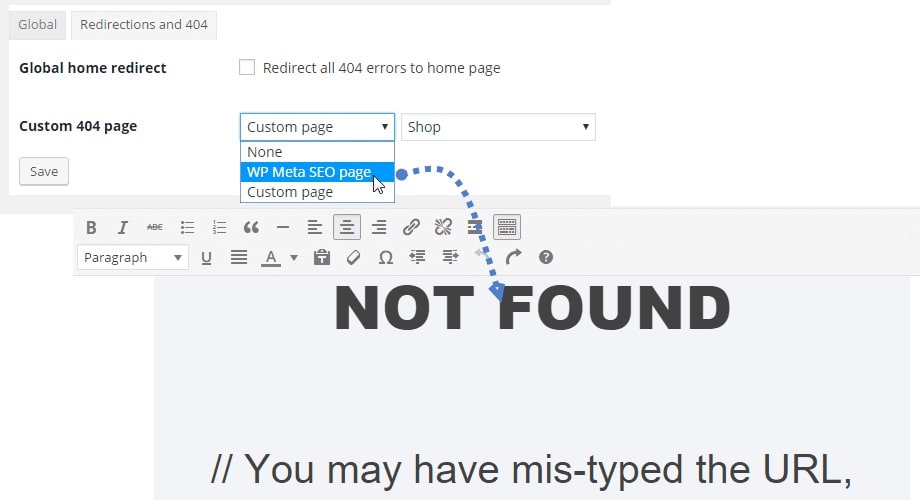Toggle the toolbar toggle (kitchen sink) button

(506, 227)
